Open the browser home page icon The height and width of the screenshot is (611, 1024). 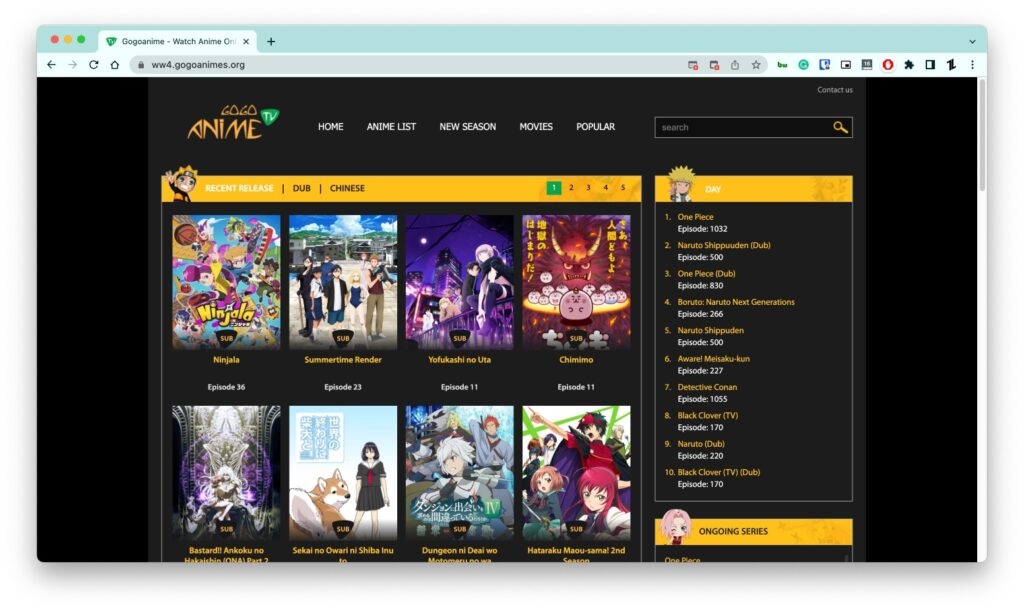tap(115, 65)
